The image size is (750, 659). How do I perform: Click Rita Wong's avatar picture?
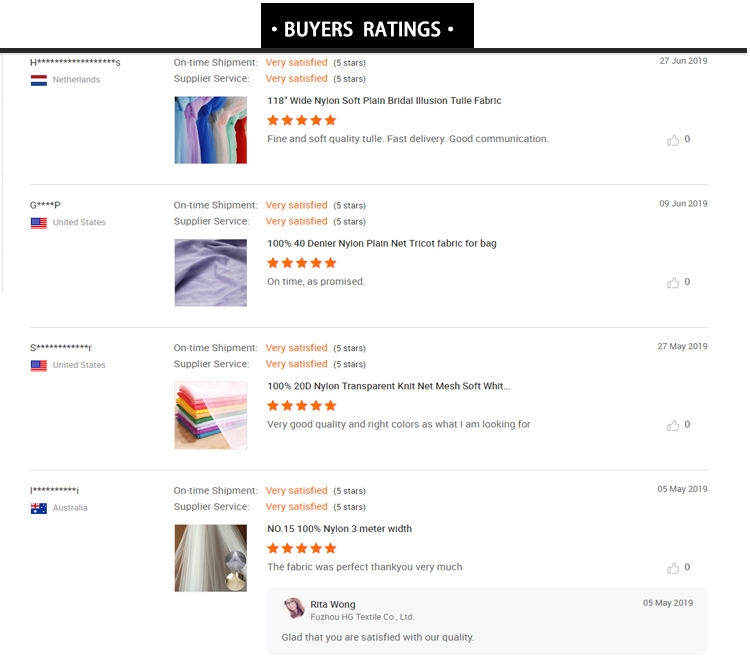tap(294, 608)
